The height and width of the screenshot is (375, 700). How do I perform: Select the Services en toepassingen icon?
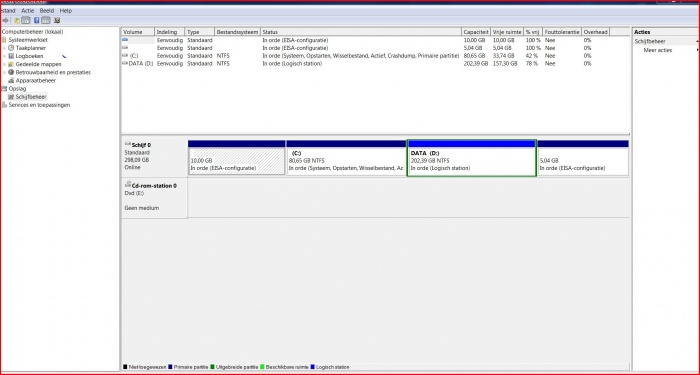(x=5, y=105)
